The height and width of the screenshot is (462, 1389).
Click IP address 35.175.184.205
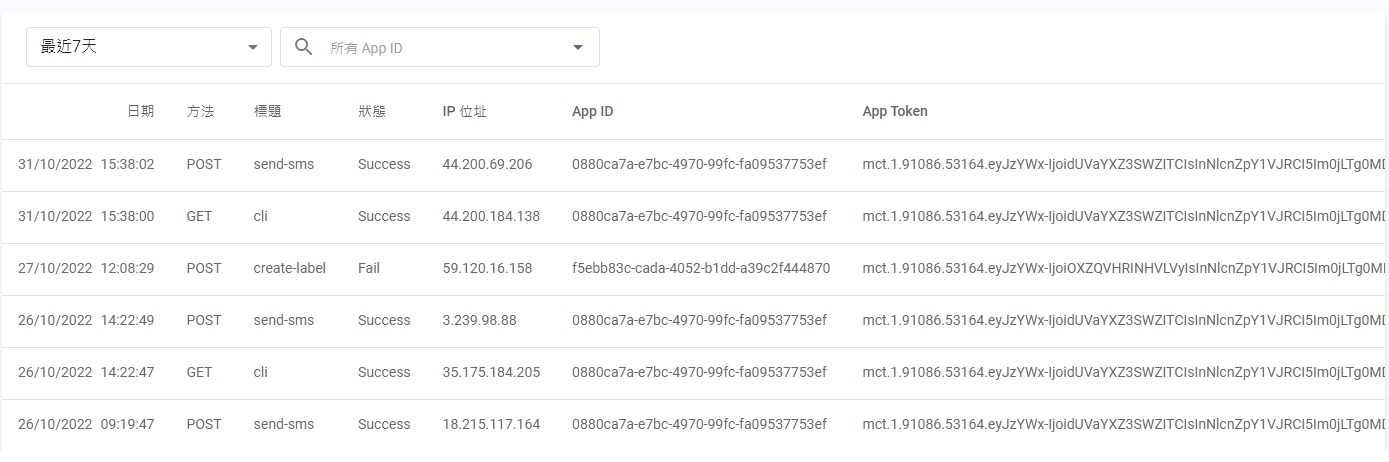(491, 372)
